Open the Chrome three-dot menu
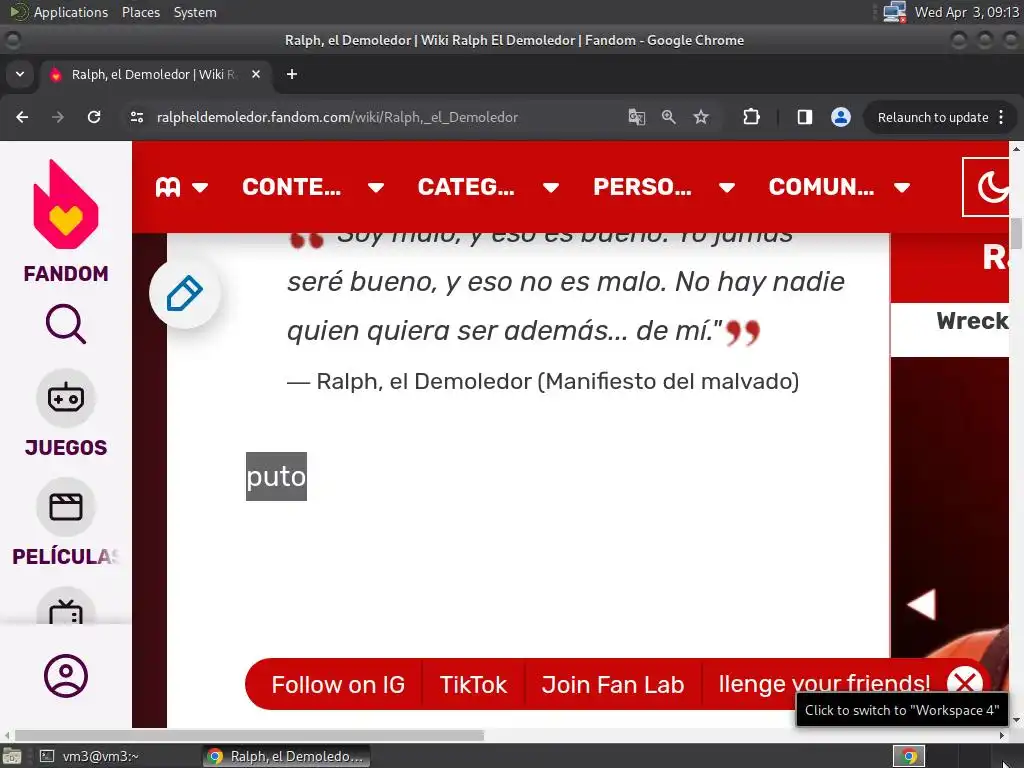 click(1001, 117)
